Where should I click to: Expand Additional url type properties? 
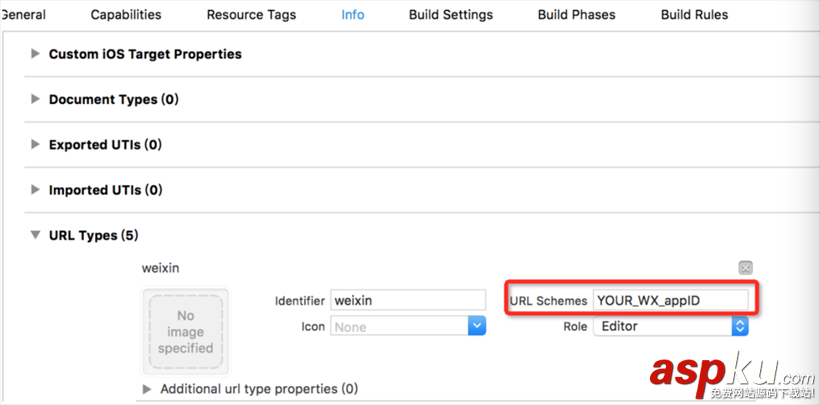148,388
